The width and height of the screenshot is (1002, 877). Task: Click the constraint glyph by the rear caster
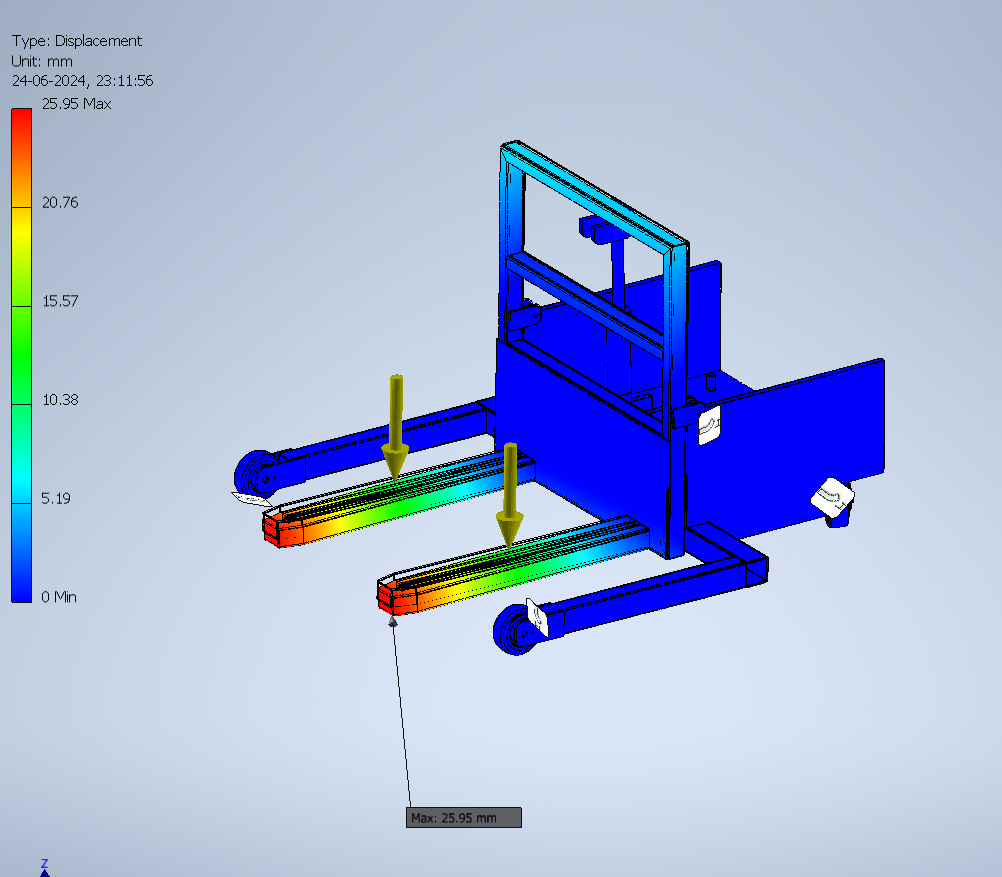pyautogui.click(x=830, y=495)
